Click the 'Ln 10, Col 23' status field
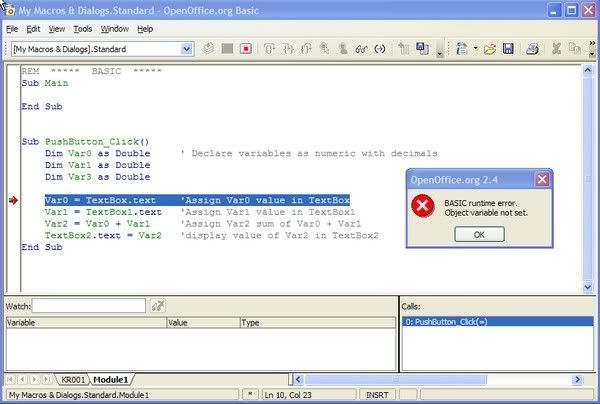Viewport: 600px width, 404px height. pyautogui.click(x=308, y=395)
